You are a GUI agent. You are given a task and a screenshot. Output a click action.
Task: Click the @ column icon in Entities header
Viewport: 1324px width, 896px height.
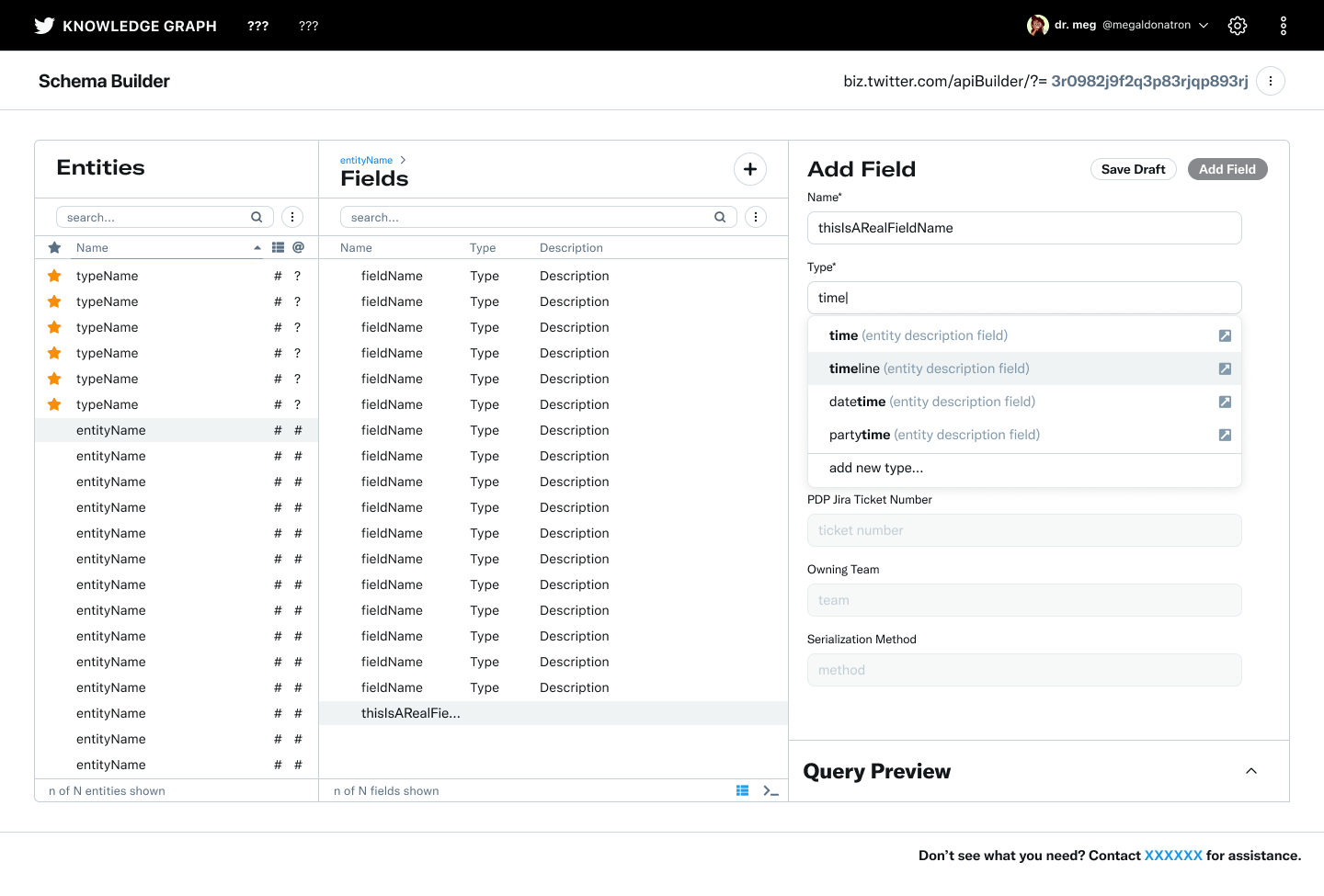[x=299, y=247]
